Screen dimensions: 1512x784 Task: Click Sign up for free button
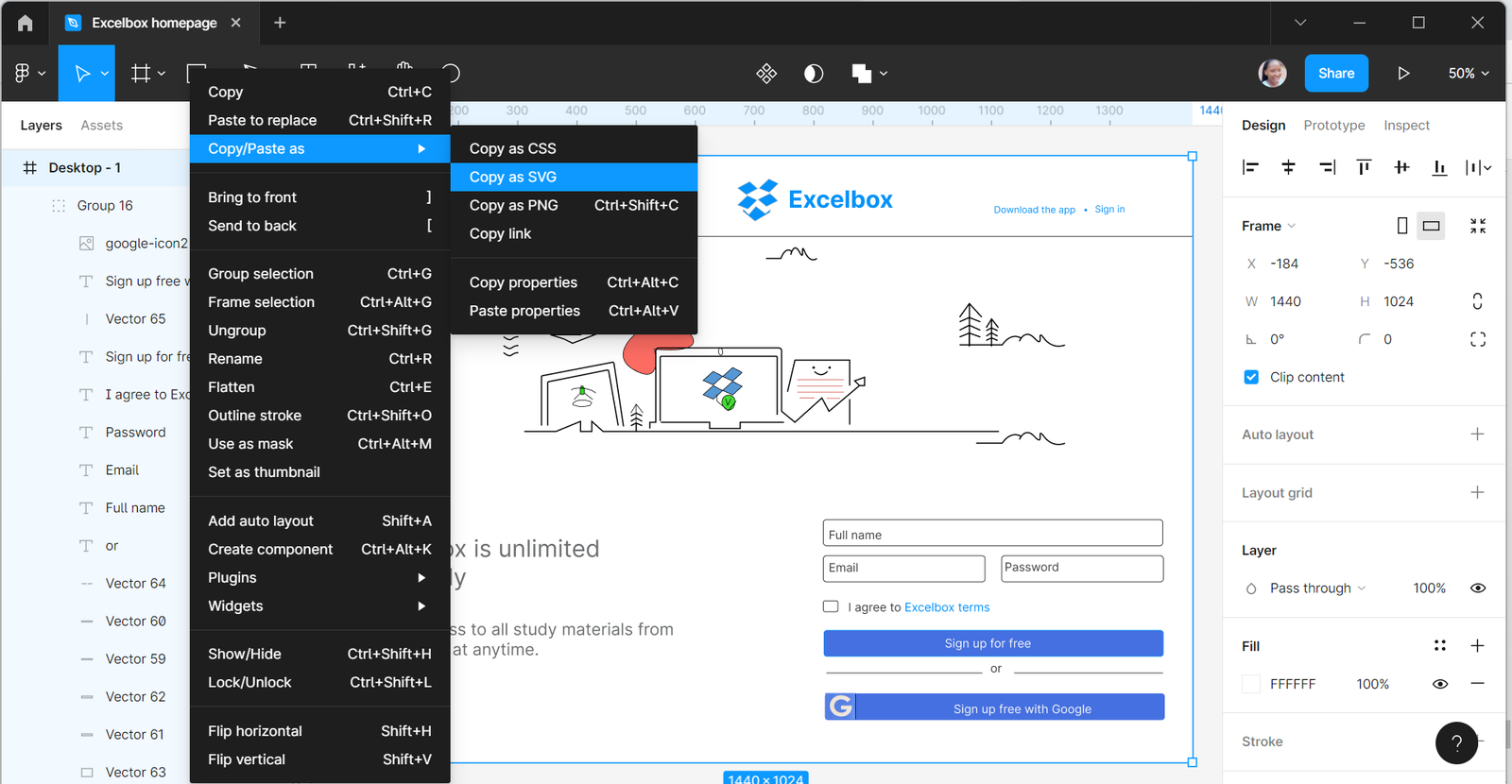tap(993, 643)
